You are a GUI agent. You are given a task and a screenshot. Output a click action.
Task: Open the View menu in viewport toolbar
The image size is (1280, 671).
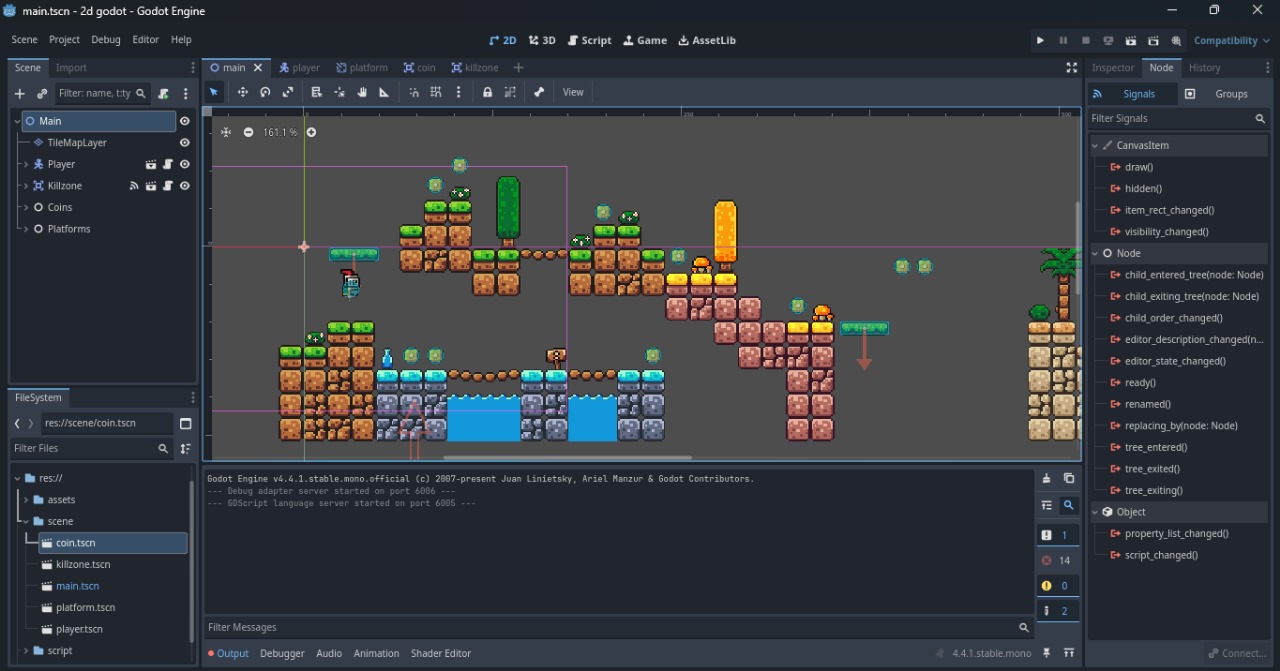[x=573, y=92]
